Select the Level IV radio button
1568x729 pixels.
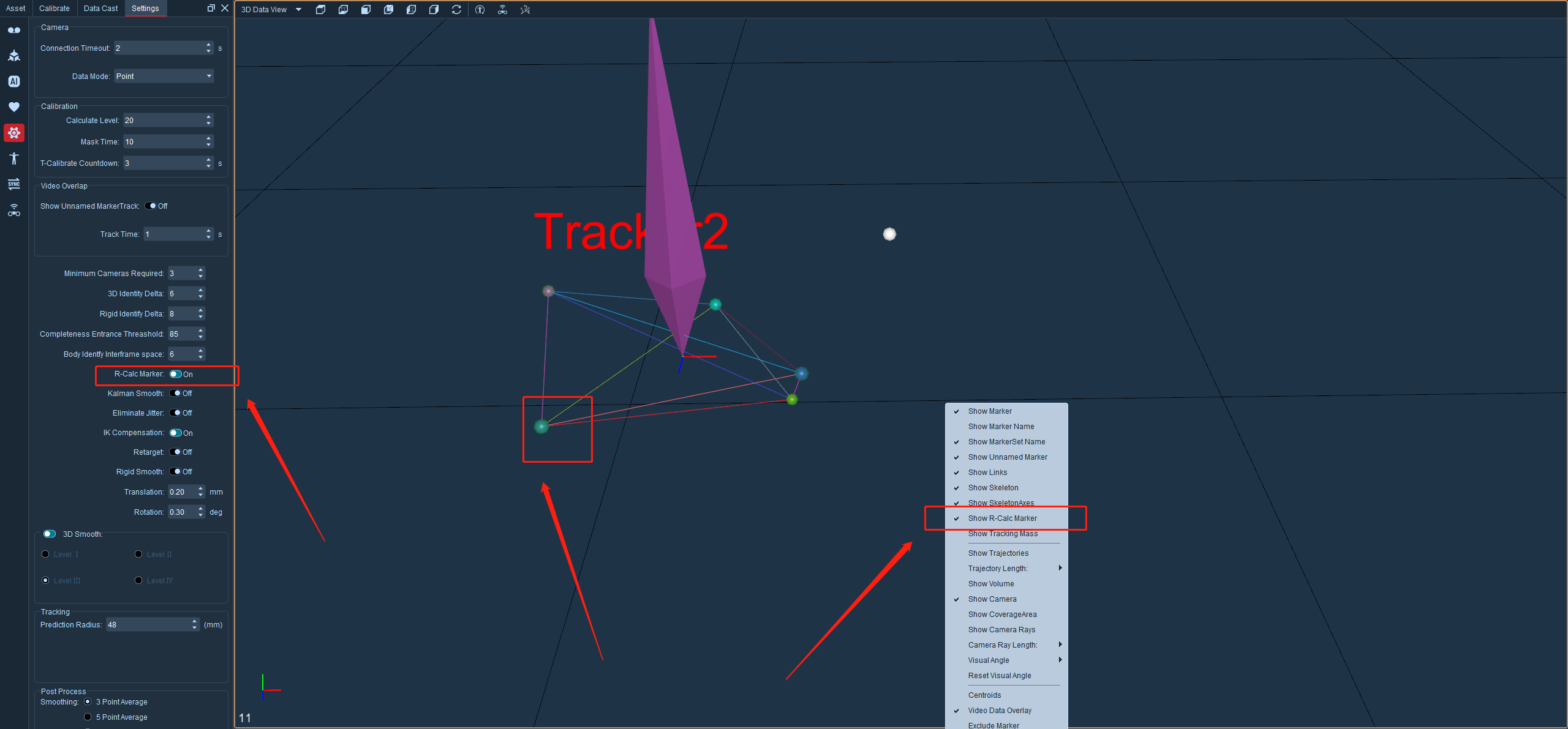(x=138, y=580)
